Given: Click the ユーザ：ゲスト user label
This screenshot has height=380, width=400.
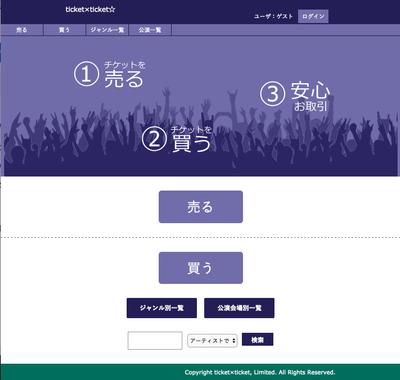Looking at the screenshot, I should 273,16.
